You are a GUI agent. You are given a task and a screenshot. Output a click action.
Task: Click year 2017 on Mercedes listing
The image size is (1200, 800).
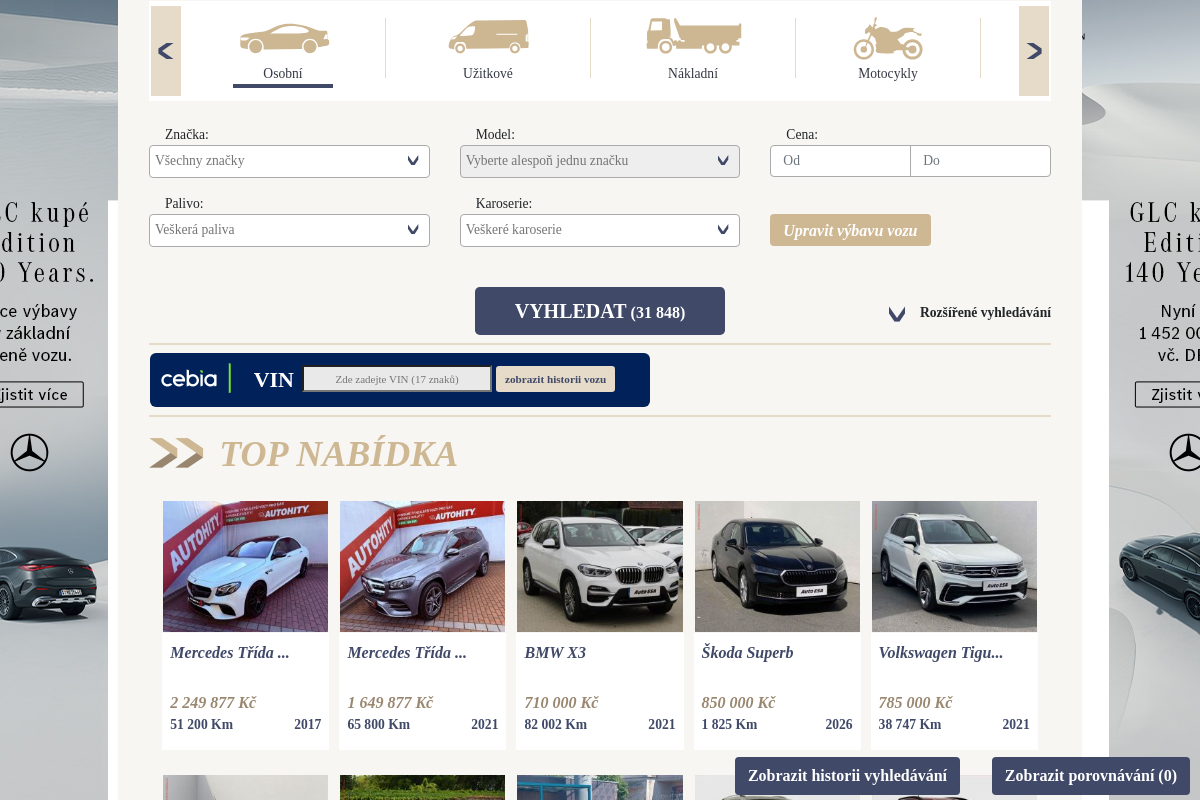308,725
